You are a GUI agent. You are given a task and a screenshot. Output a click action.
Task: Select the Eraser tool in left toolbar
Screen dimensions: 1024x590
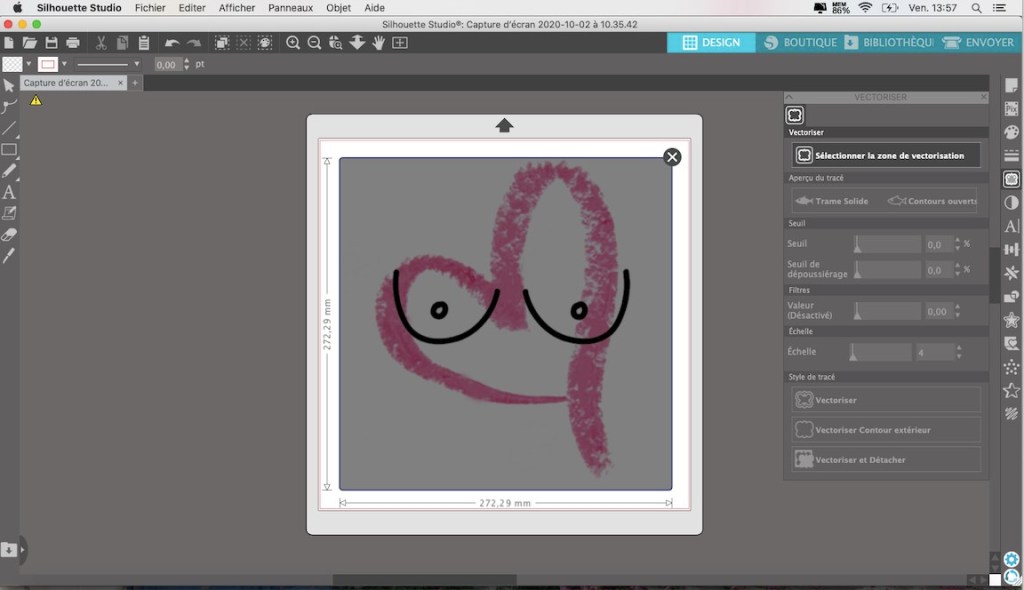(x=9, y=234)
